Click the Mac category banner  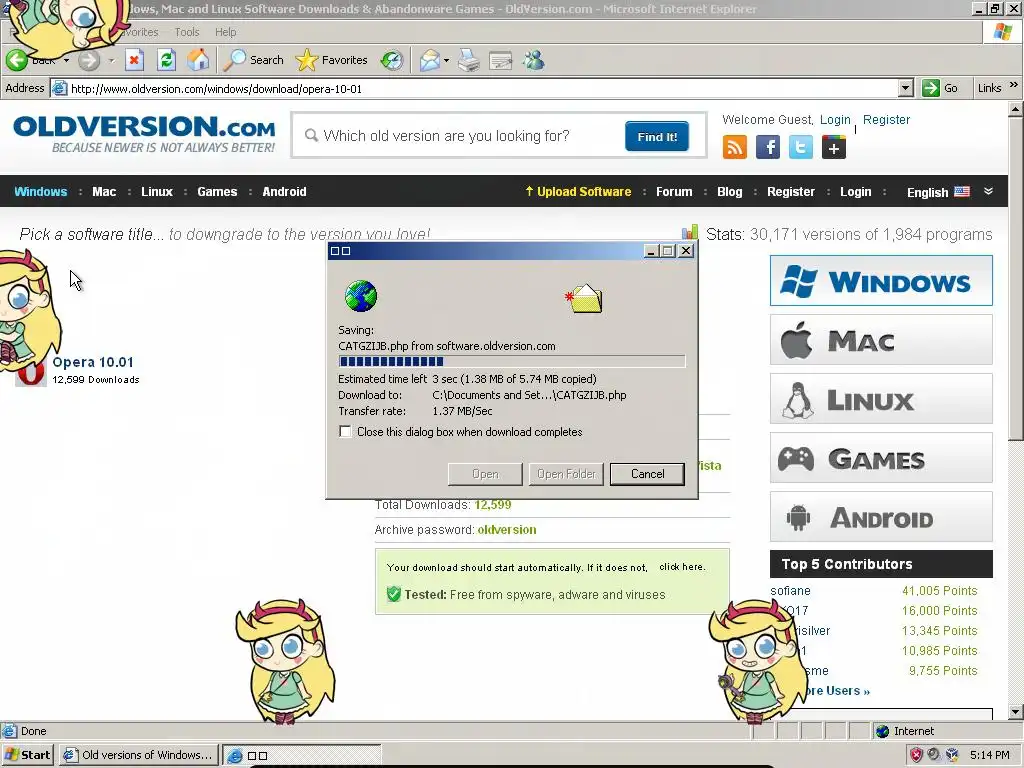881,340
